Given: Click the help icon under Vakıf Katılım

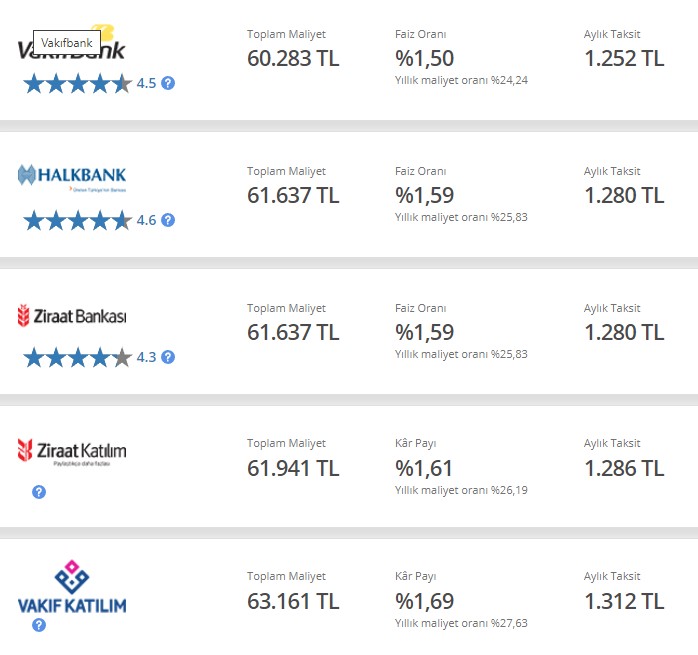Looking at the screenshot, I should pos(39,625).
